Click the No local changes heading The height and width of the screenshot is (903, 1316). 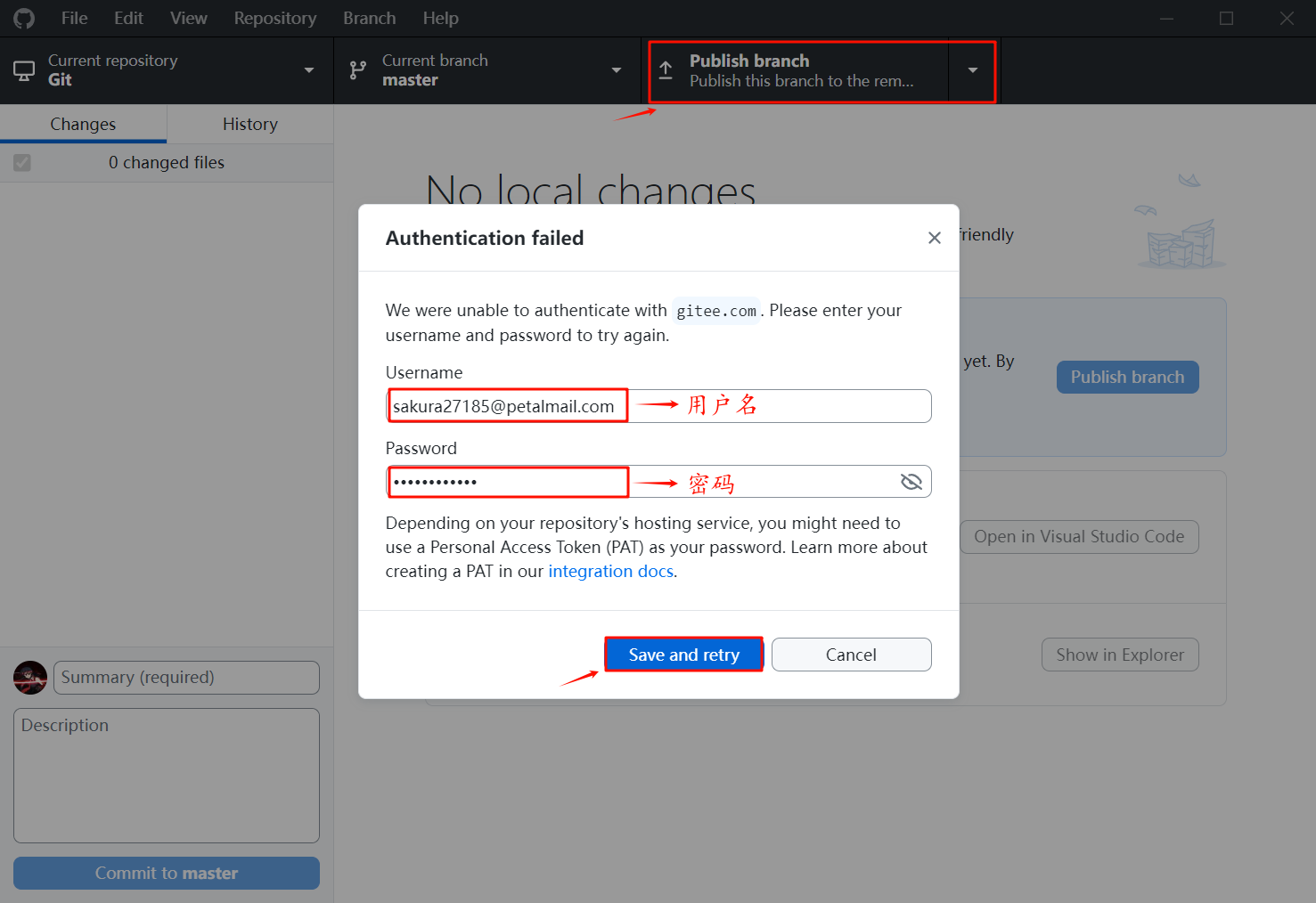point(591,189)
